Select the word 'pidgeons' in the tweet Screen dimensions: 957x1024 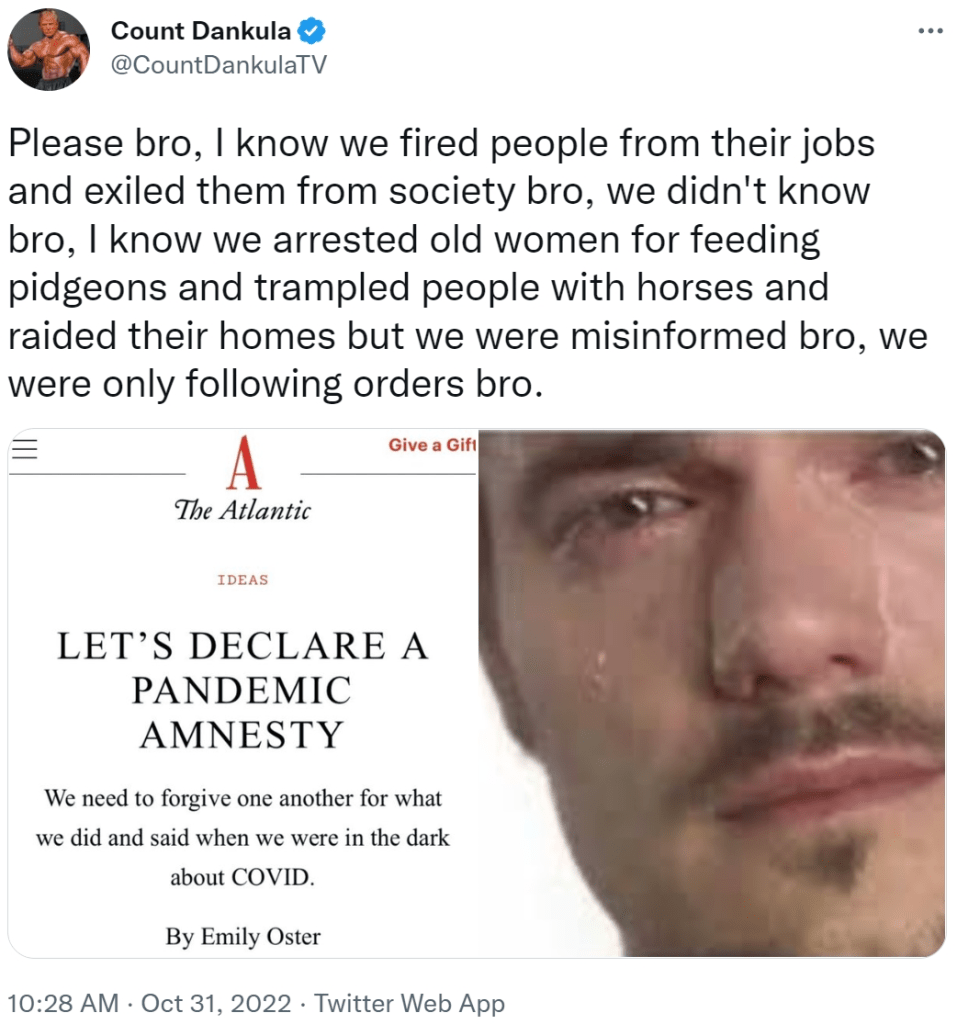pyautogui.click(x=88, y=288)
